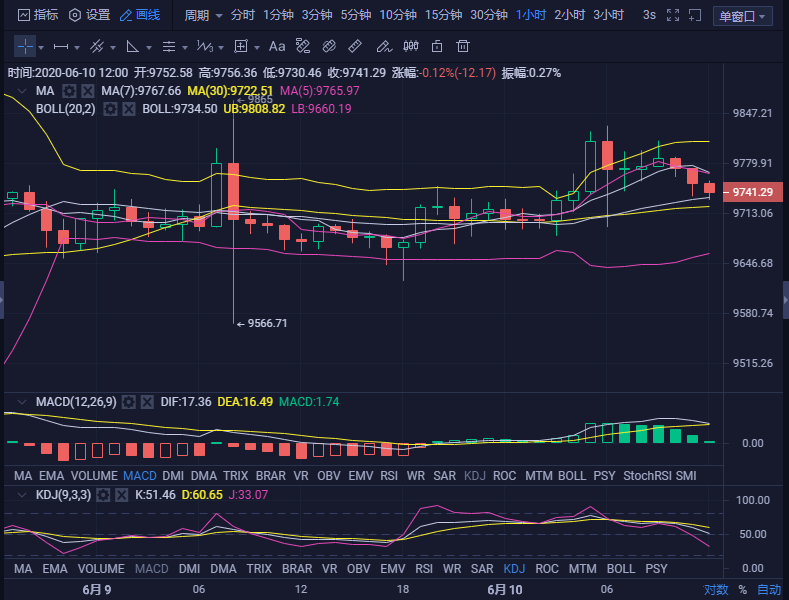Switch MACD panel to StochRSI indicator
The image size is (789, 600).
647,476
